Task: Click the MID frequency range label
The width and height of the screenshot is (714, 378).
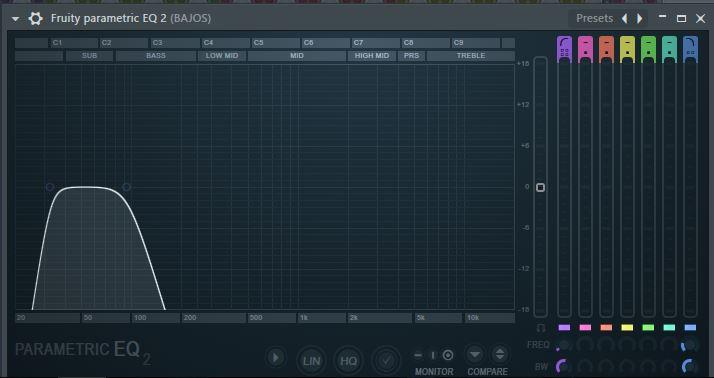Action: 297,56
